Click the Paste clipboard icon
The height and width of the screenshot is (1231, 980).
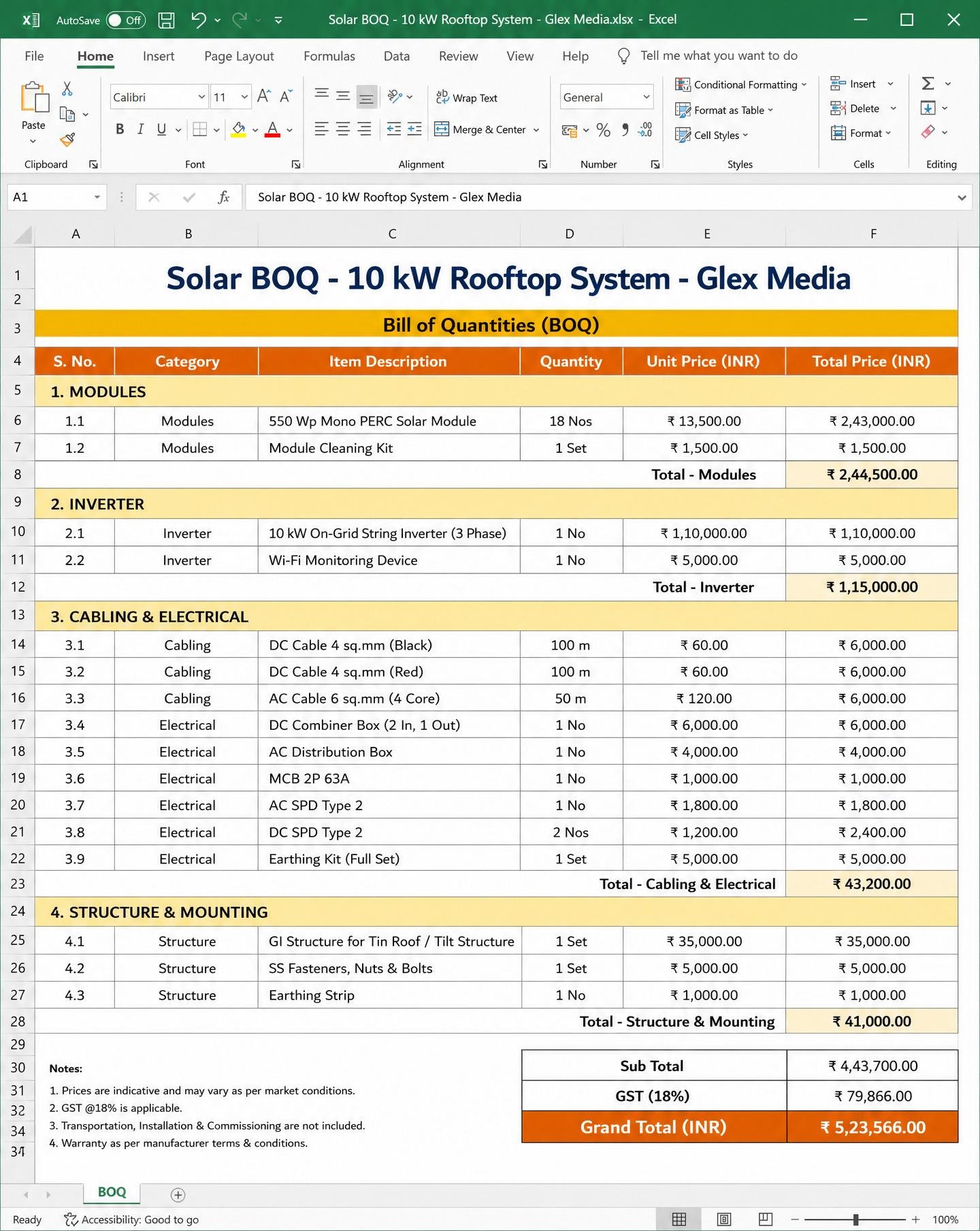coord(34,97)
